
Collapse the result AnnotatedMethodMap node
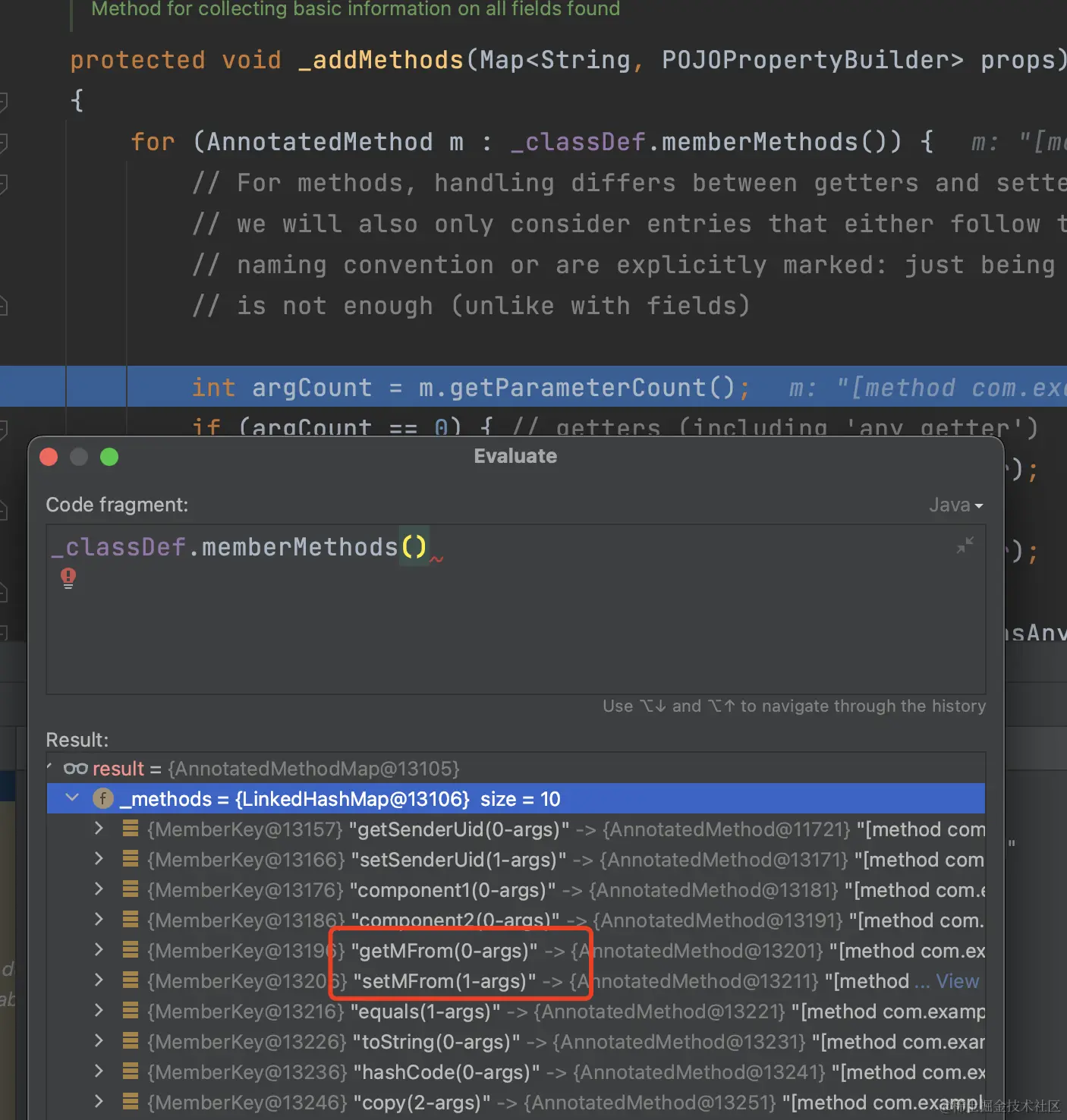pos(50,768)
